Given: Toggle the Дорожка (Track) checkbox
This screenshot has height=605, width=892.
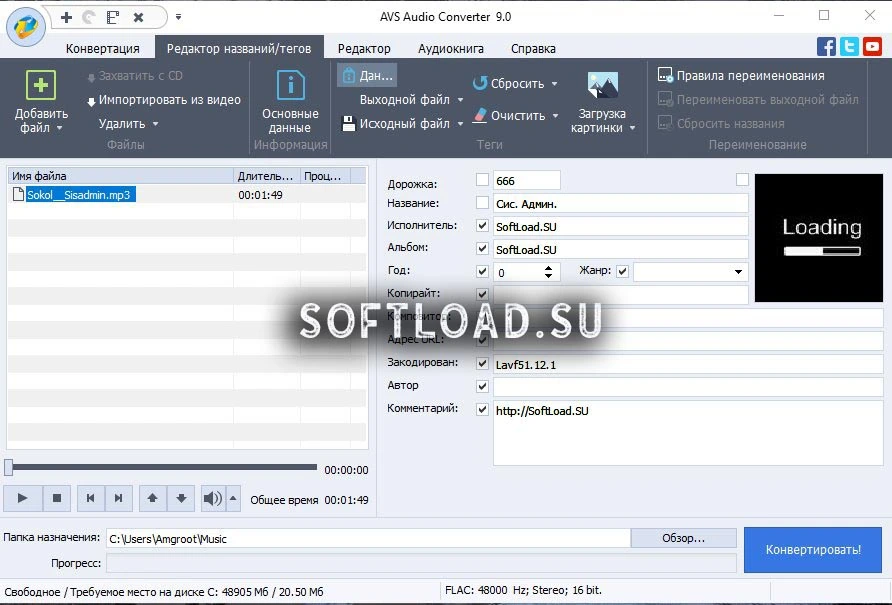Looking at the screenshot, I should (482, 180).
